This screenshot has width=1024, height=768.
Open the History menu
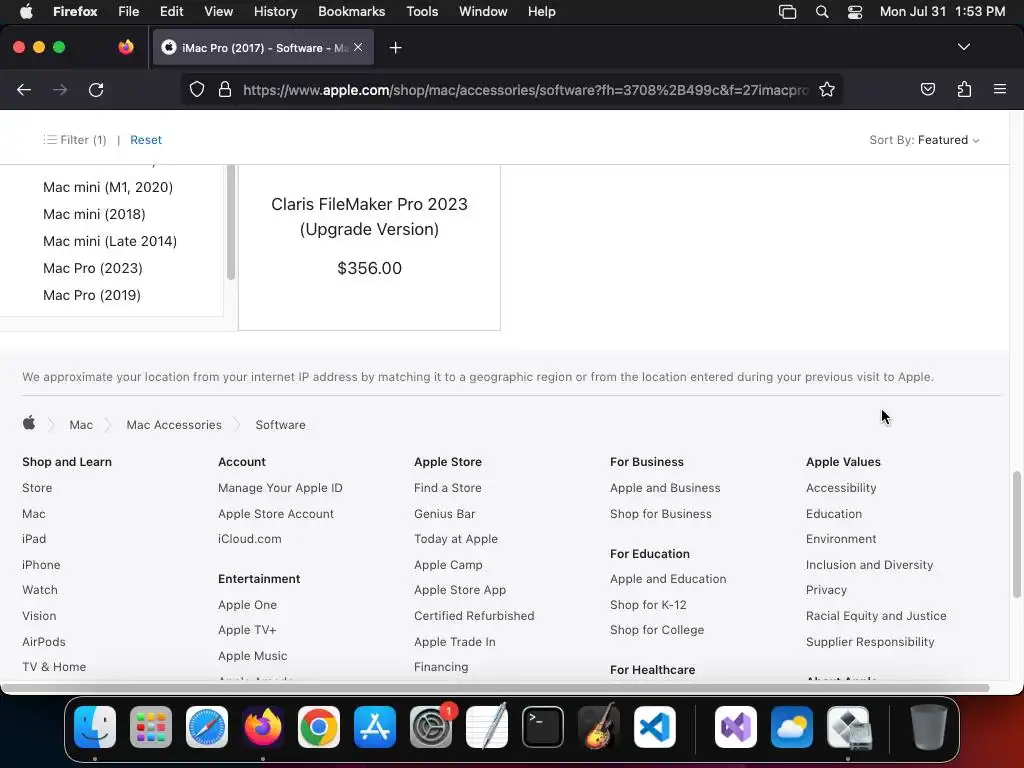(275, 12)
